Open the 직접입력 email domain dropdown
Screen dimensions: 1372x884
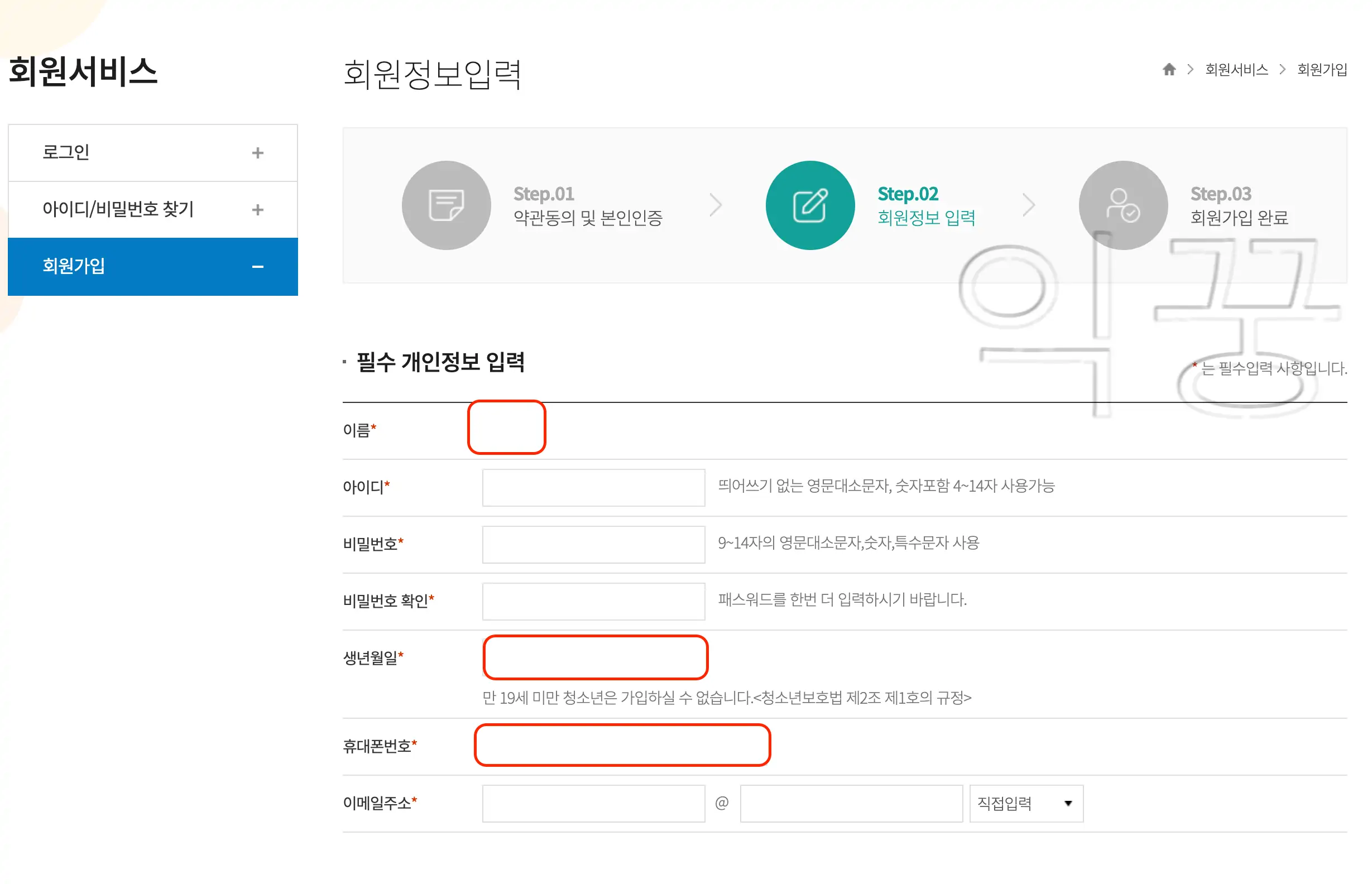(x=1025, y=803)
